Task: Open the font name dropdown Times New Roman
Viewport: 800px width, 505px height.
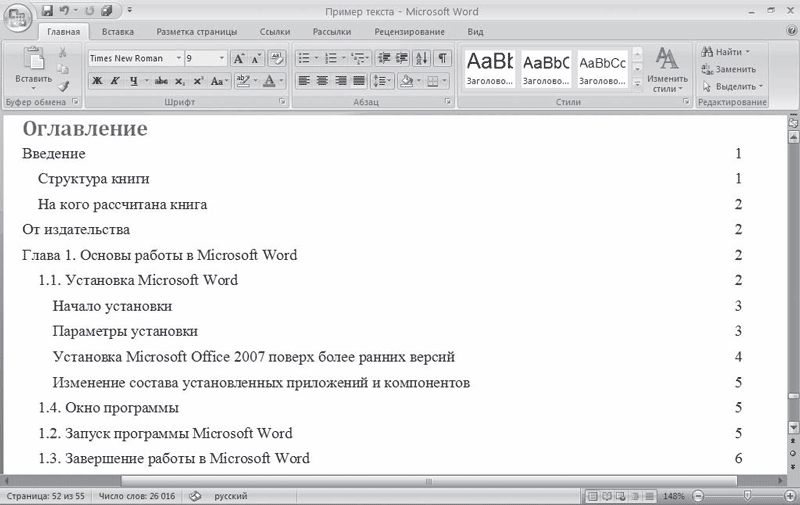Action: coord(179,58)
